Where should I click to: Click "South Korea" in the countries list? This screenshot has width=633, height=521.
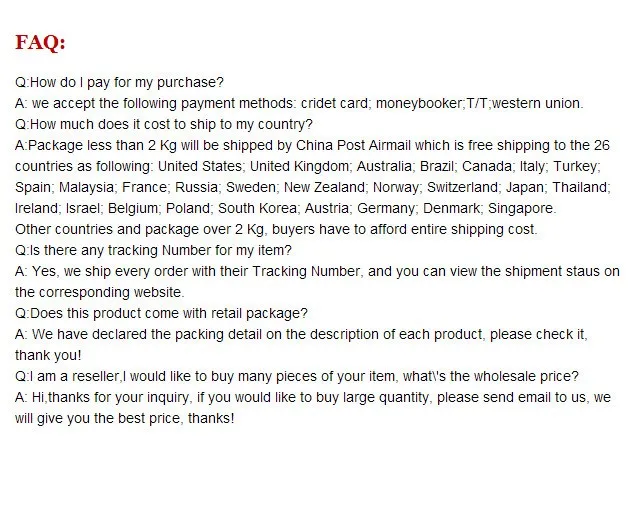pos(257,208)
